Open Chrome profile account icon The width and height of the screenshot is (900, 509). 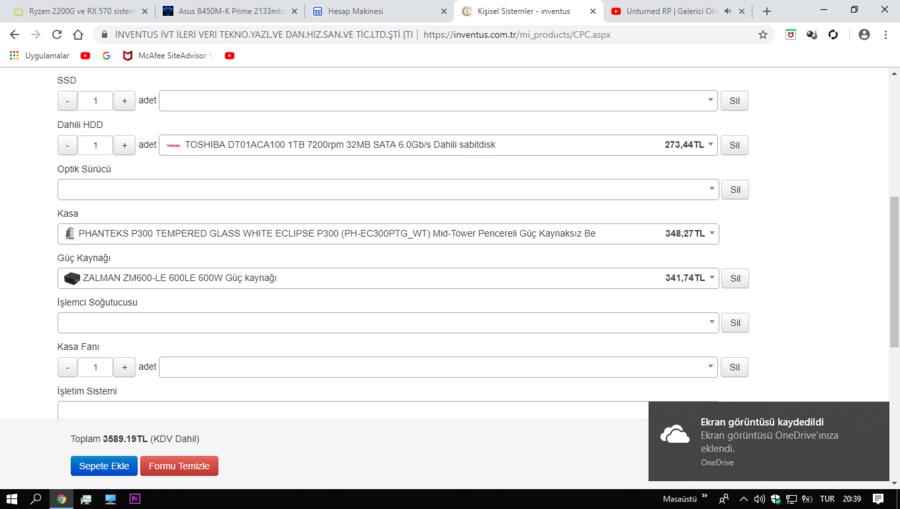click(864, 34)
